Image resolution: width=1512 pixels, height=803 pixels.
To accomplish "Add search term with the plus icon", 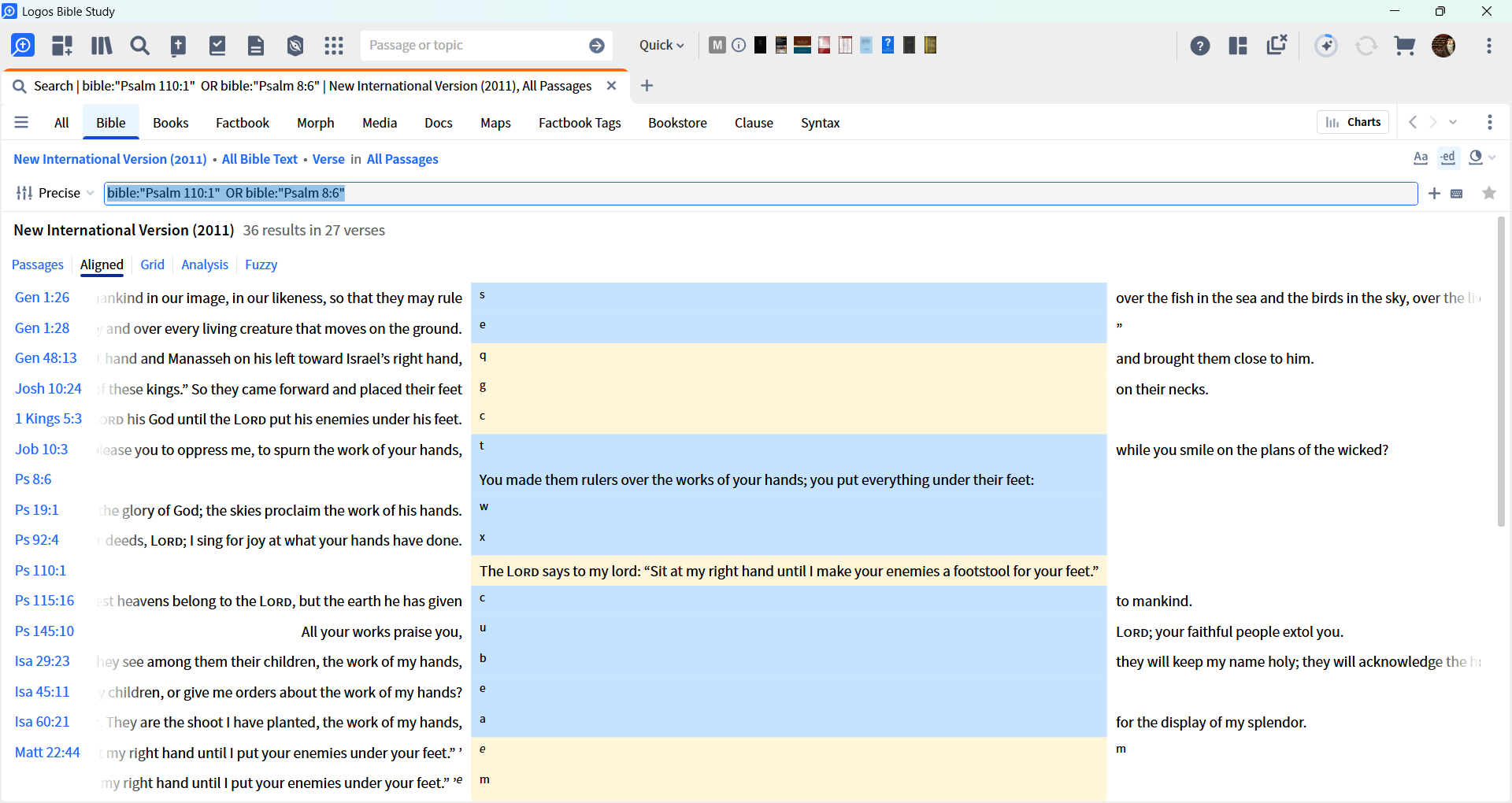I will tap(1434, 193).
